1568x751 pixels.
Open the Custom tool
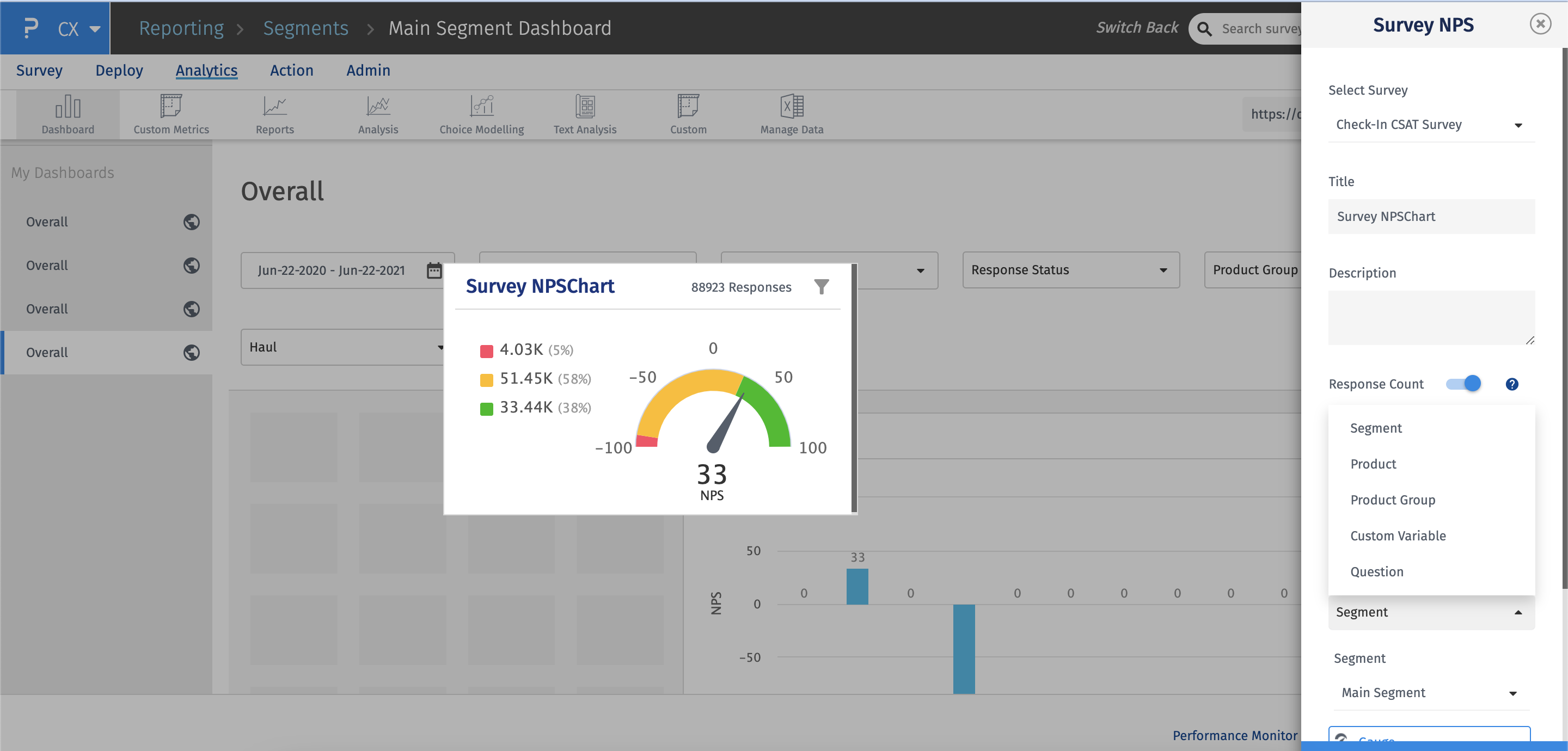coord(688,114)
